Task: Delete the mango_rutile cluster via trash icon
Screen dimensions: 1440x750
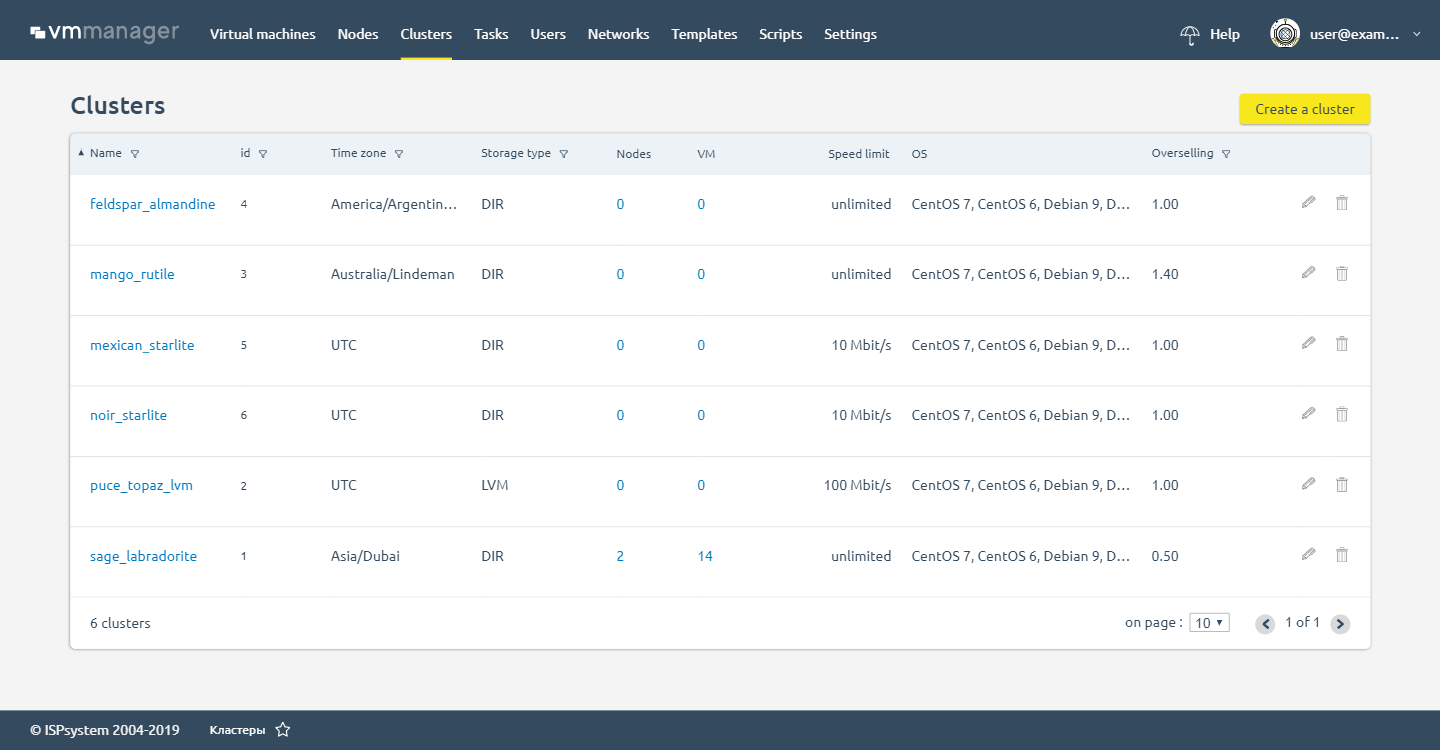Action: 1342,273
